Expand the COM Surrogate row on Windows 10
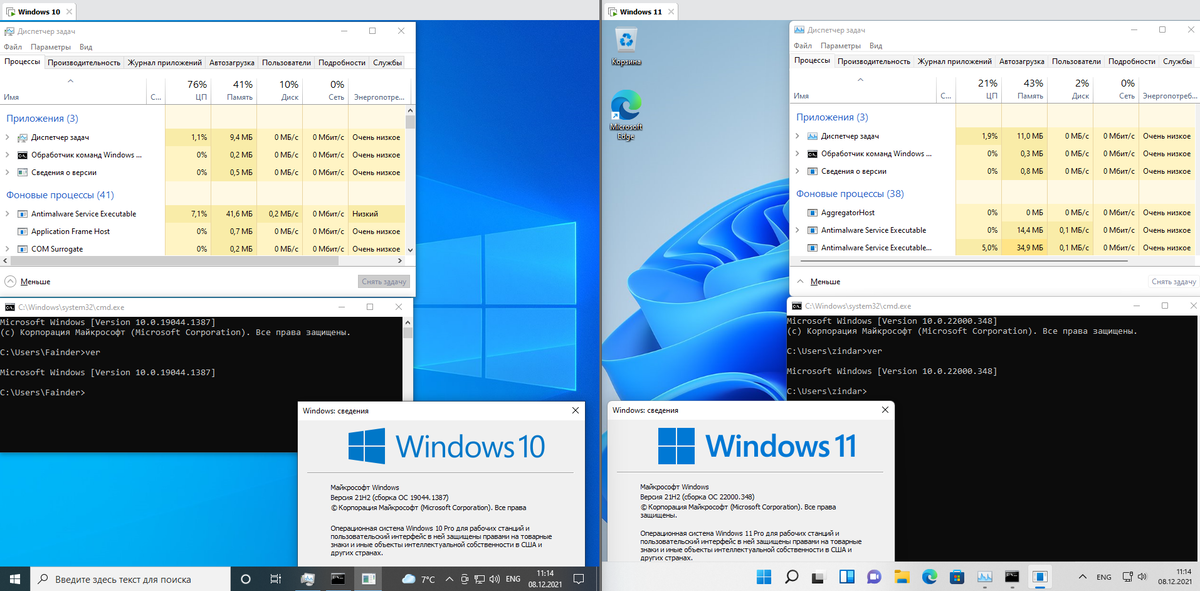Screen dimensions: 1200x591 8,248
